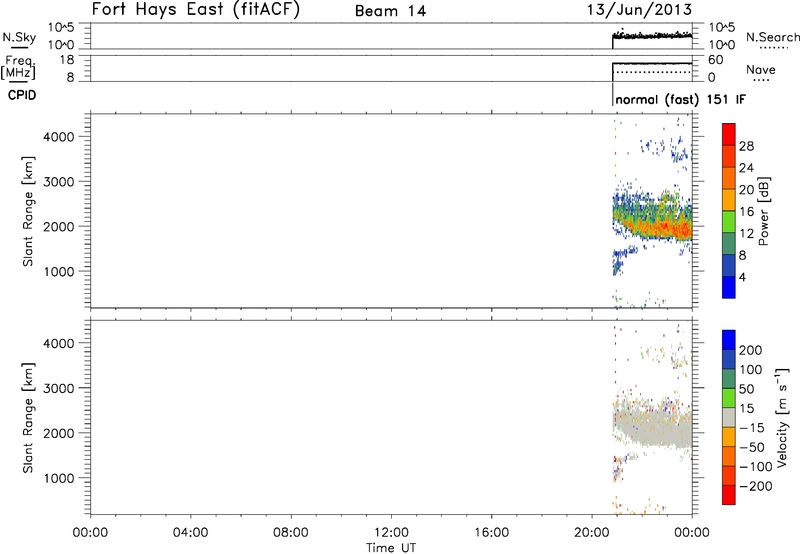The image size is (800, 554).
Task: Click the 'normal (fast) 151 IF' text
Action: point(681,99)
